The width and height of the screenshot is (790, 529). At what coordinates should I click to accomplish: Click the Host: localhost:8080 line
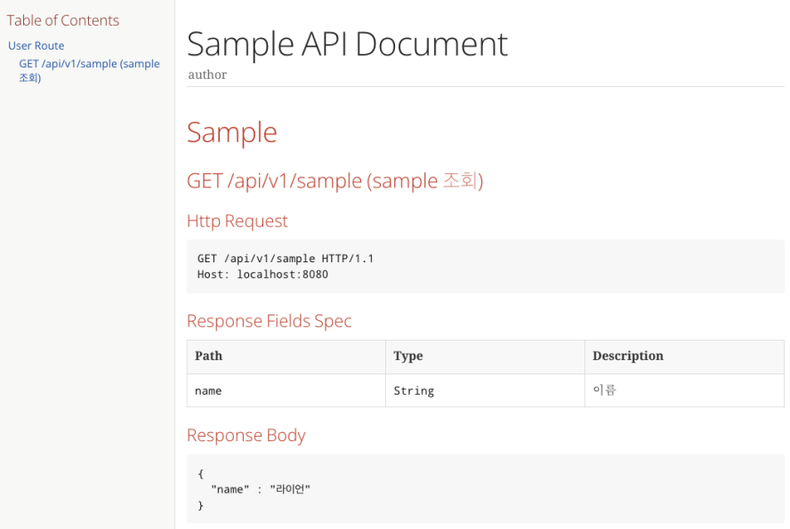pos(262,275)
